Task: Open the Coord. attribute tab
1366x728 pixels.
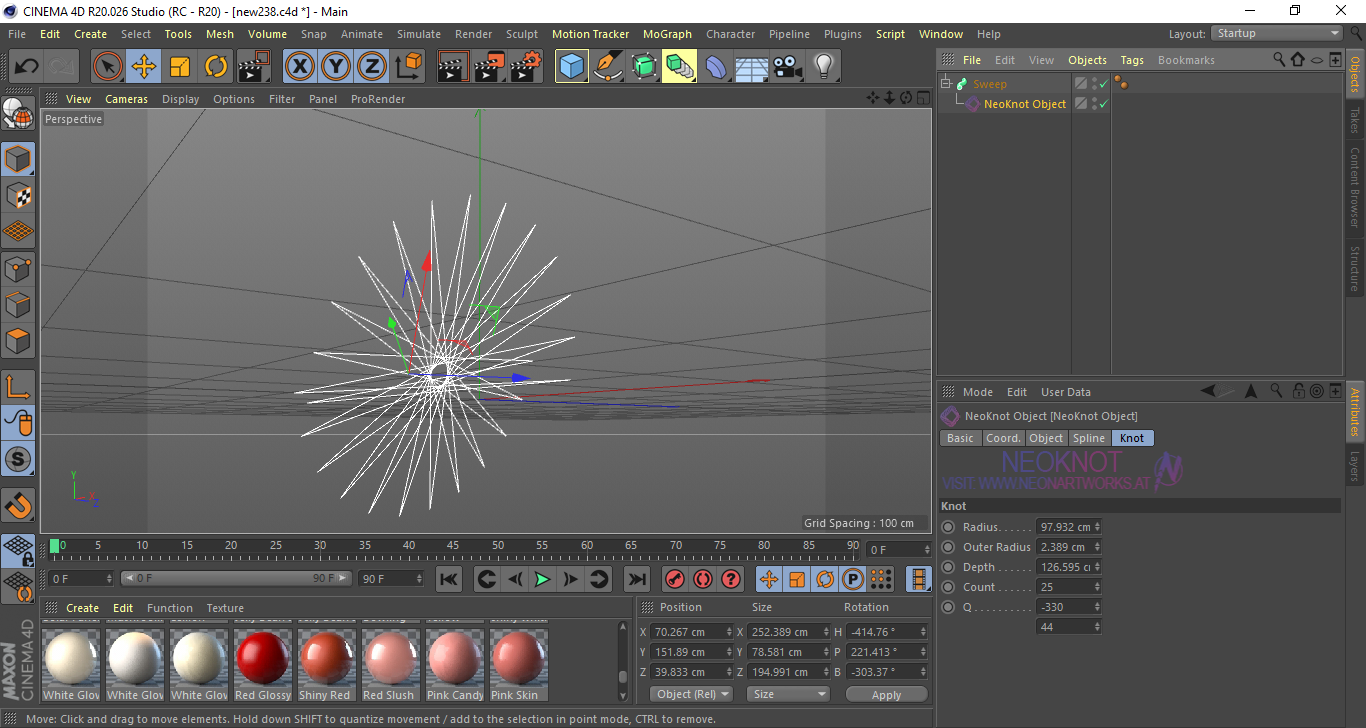Action: 1003,438
